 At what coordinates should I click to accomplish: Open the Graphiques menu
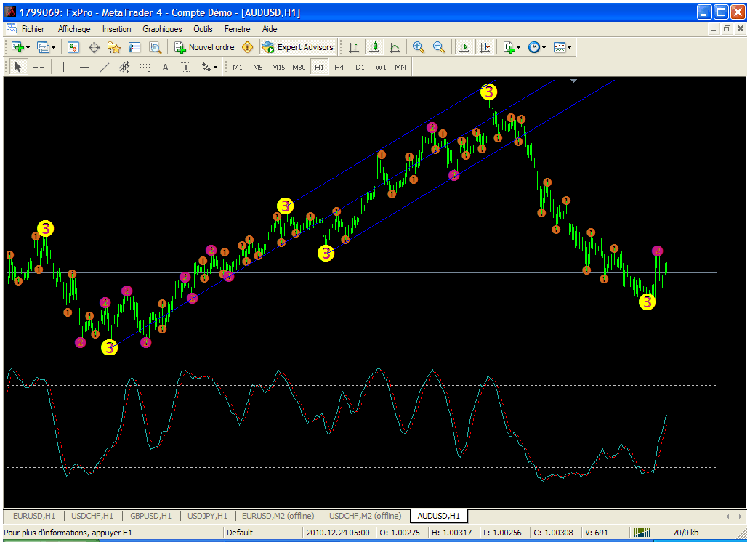[161, 30]
